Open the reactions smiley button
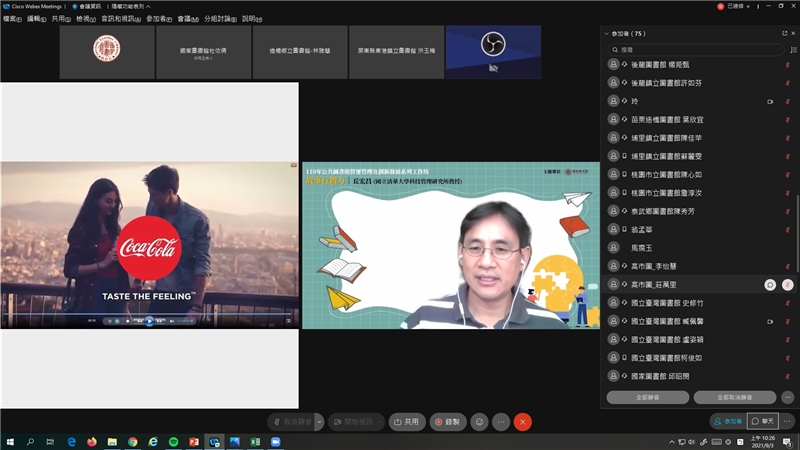The width and height of the screenshot is (800, 450). pyautogui.click(x=480, y=422)
